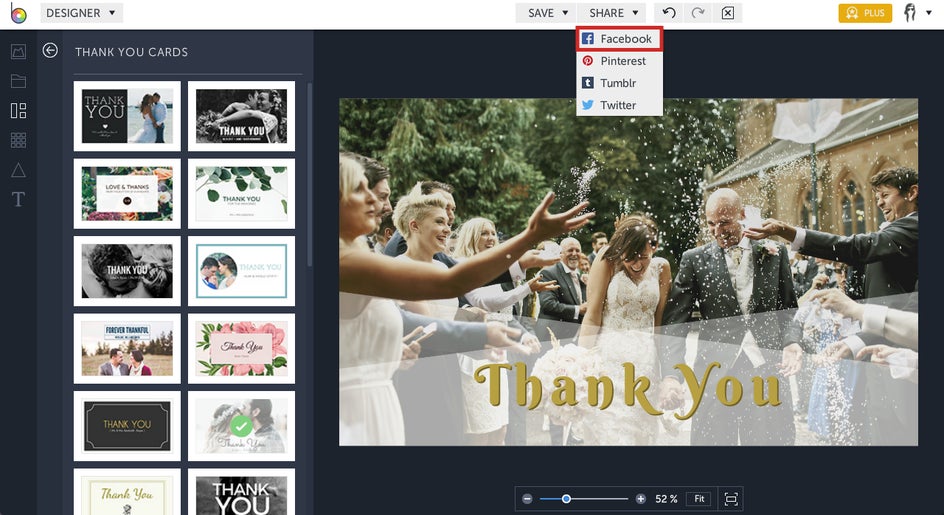Click the THANK YOU CARDS panel title

tap(131, 52)
